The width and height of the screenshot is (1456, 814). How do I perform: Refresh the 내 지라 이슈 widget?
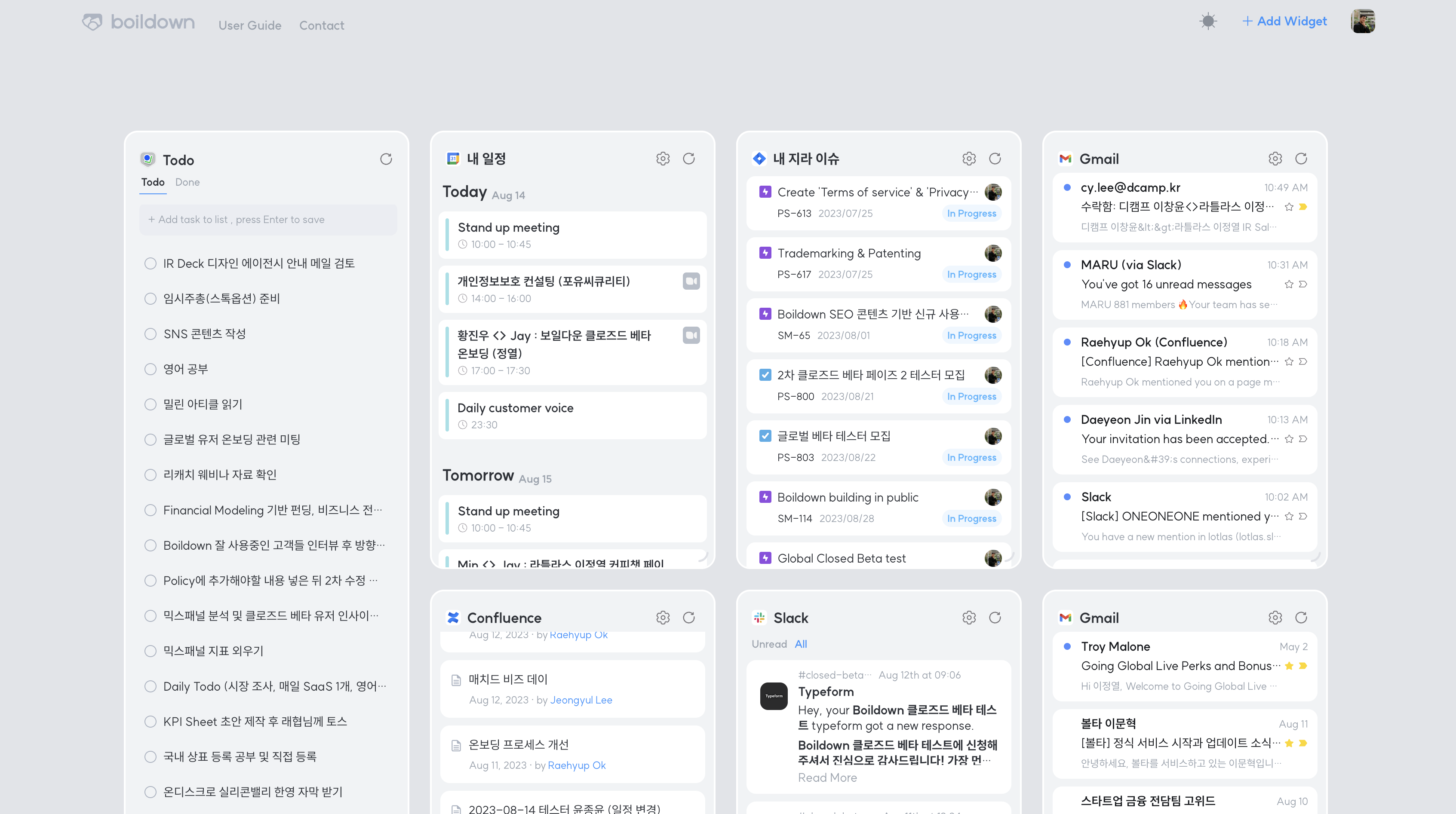[995, 159]
